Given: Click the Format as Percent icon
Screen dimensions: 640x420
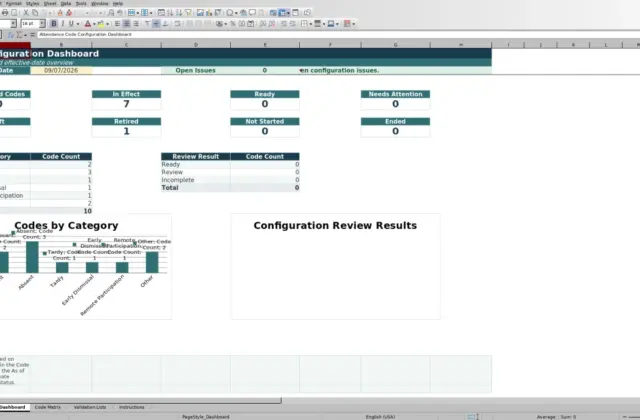Looking at the screenshot, I should 233,24.
